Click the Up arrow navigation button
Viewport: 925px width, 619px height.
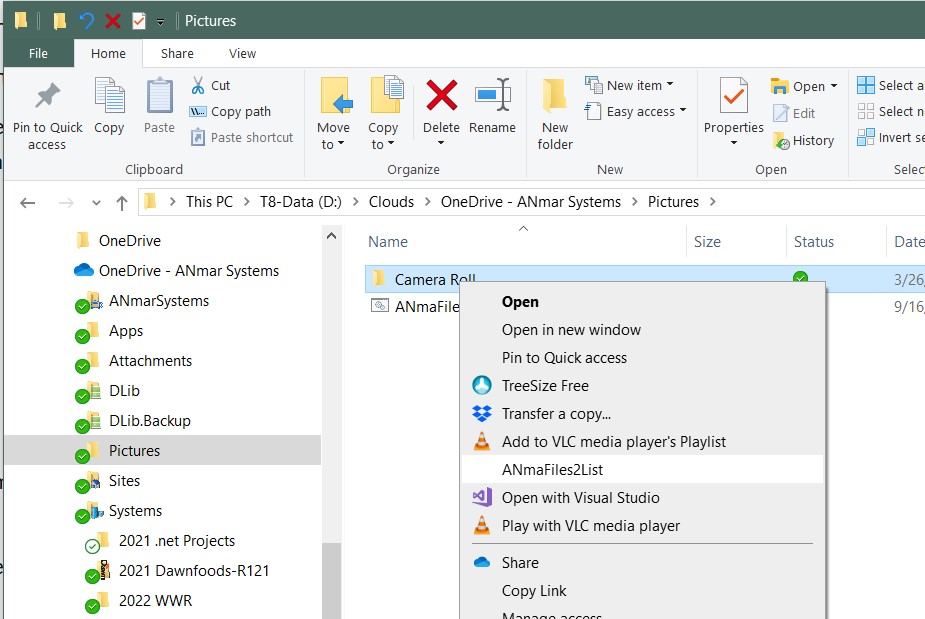coord(122,202)
